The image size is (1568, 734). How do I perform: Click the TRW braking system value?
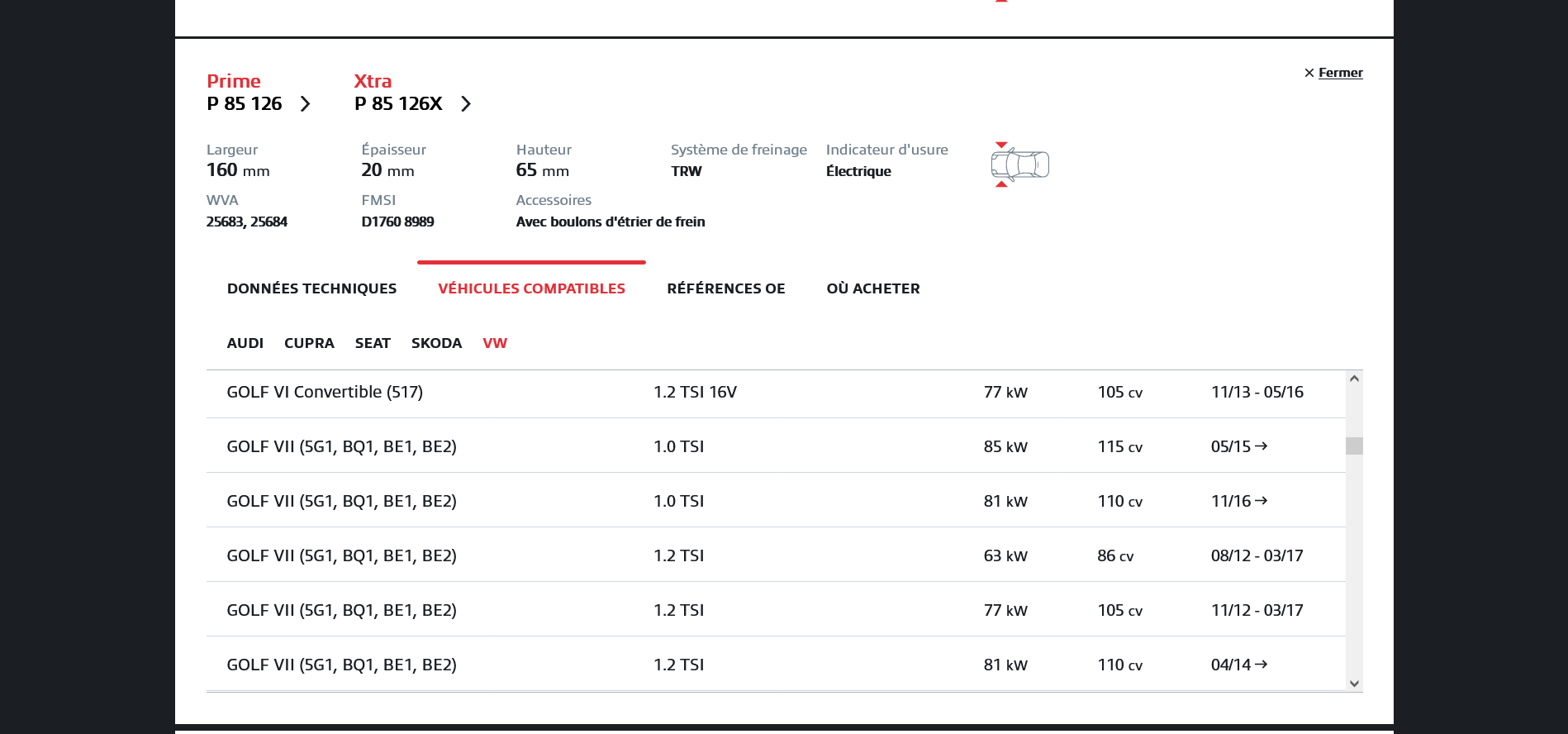point(687,171)
